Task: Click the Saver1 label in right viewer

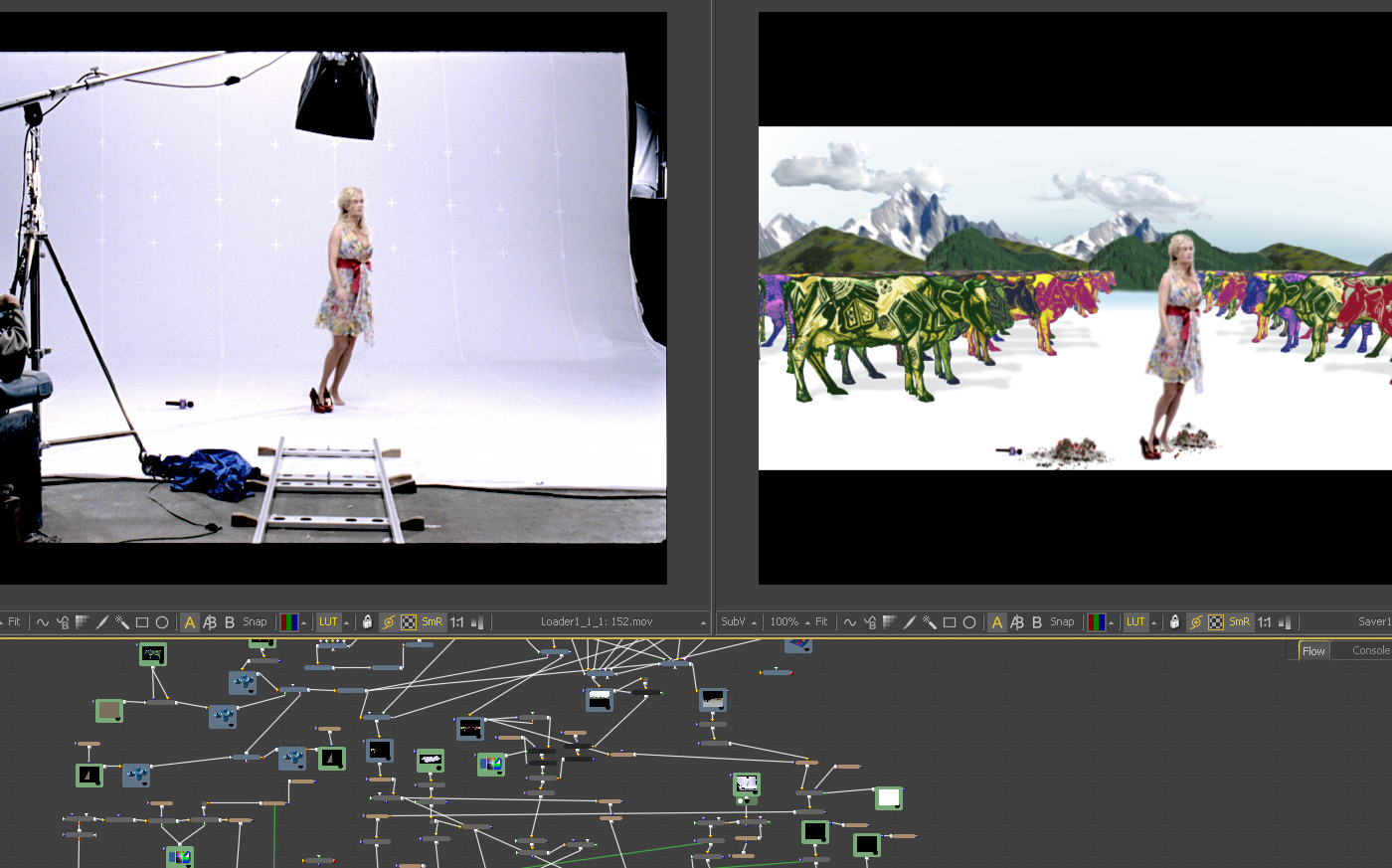Action: (1374, 622)
